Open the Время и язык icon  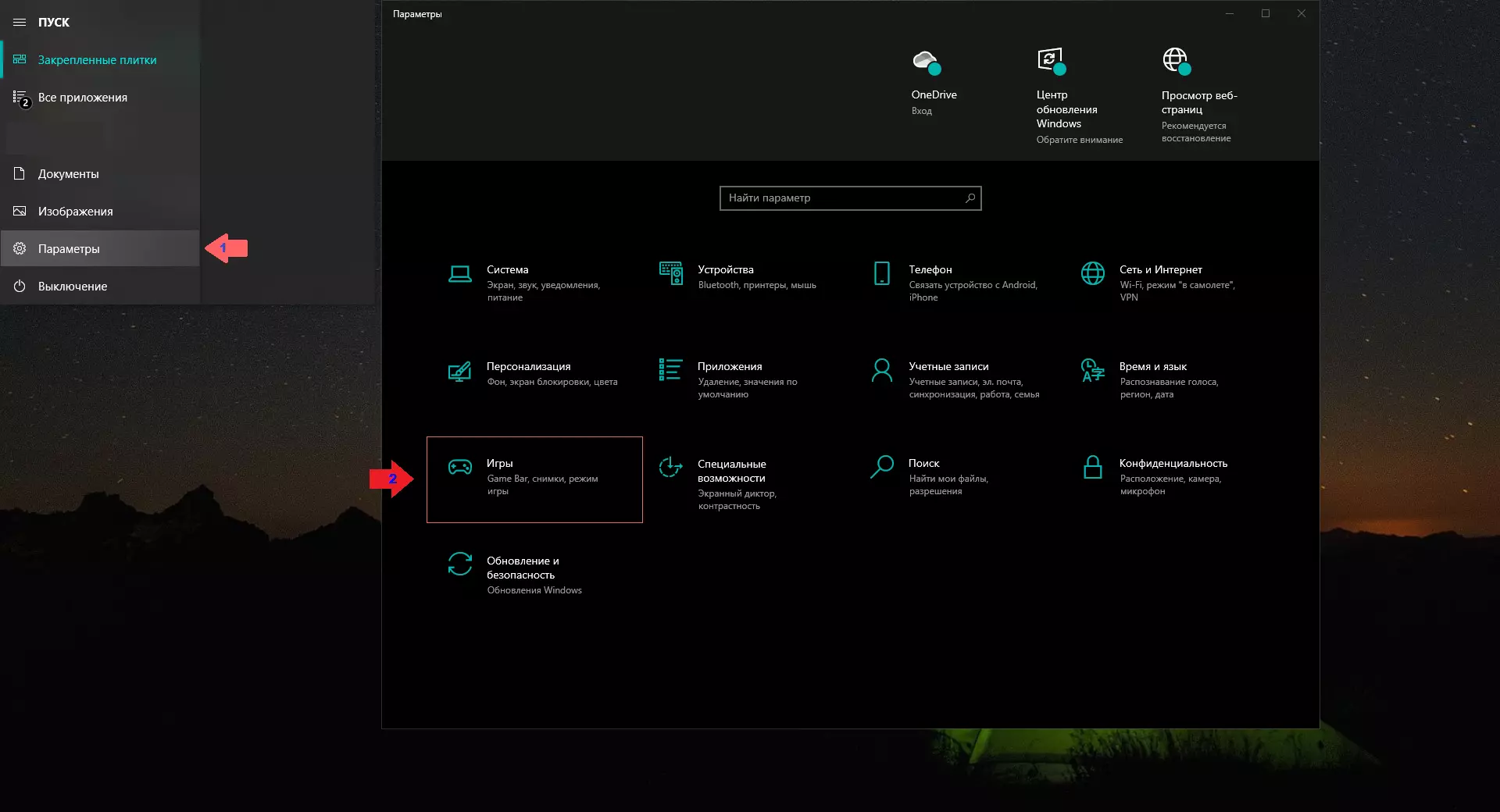click(x=1093, y=370)
